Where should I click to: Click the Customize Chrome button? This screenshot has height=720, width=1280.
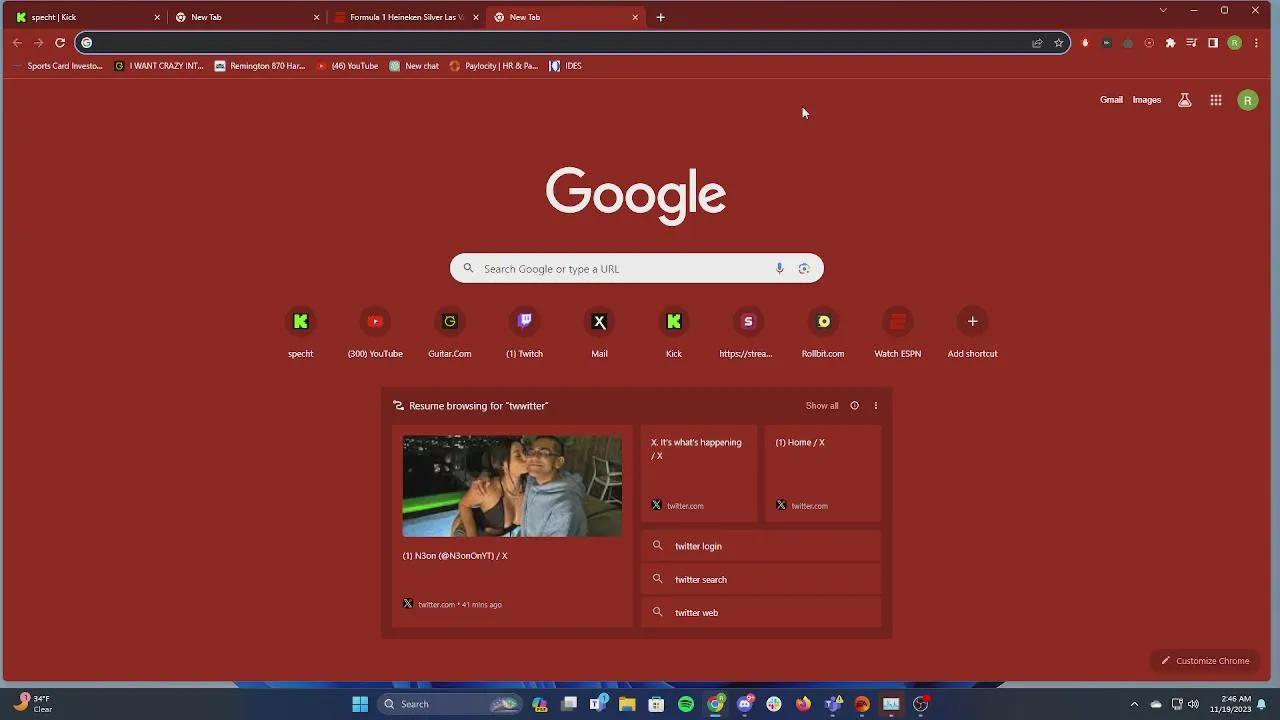(x=1205, y=661)
